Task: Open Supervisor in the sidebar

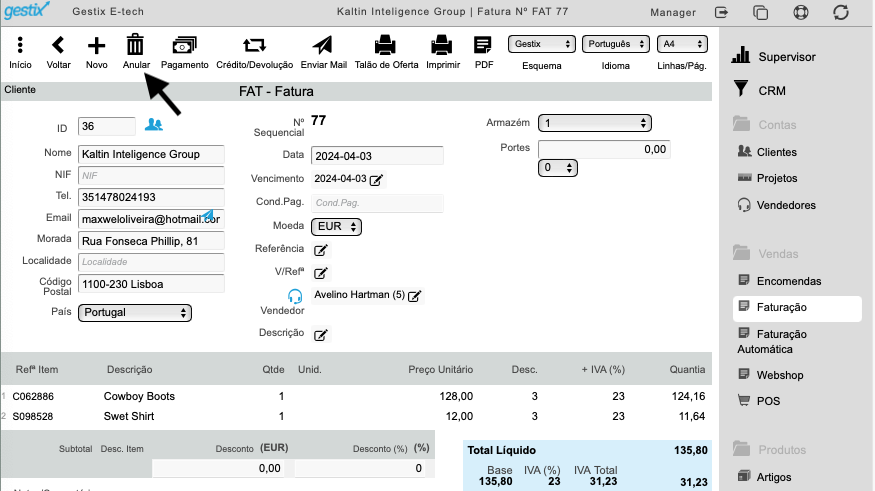Action: 786,57
